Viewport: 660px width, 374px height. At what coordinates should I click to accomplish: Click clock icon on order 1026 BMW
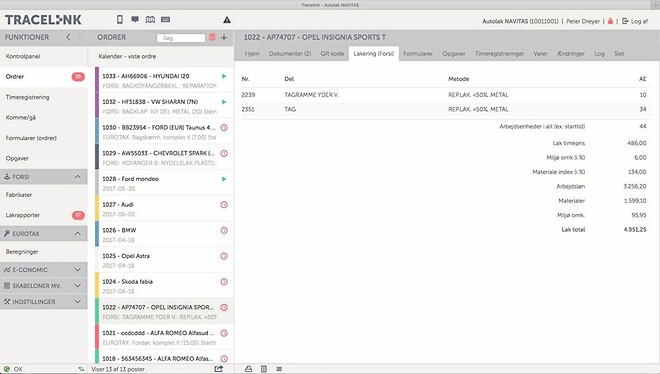tap(224, 230)
